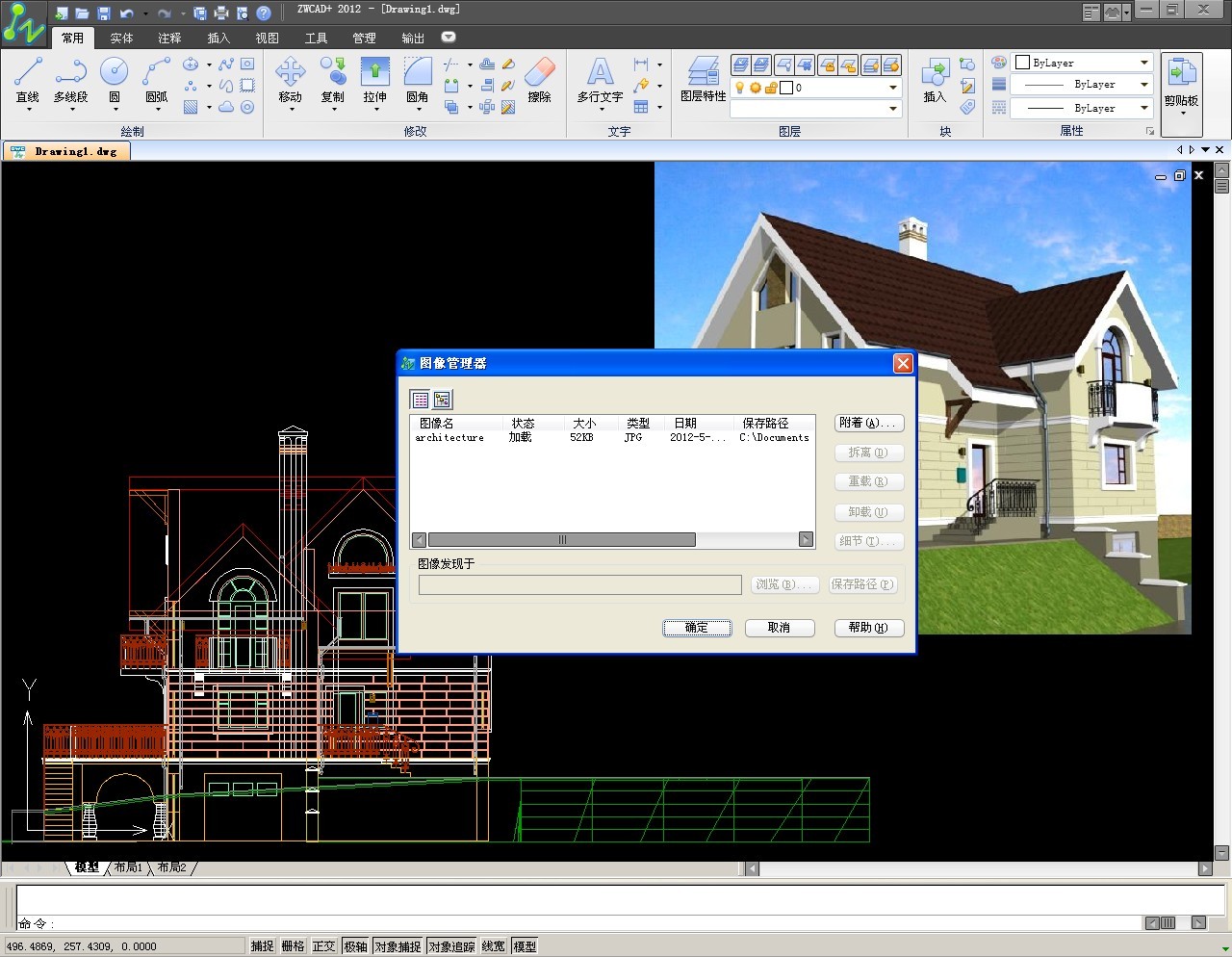1232x957 pixels.
Task: Expand the ByLayer color dropdown
Action: [1143, 63]
